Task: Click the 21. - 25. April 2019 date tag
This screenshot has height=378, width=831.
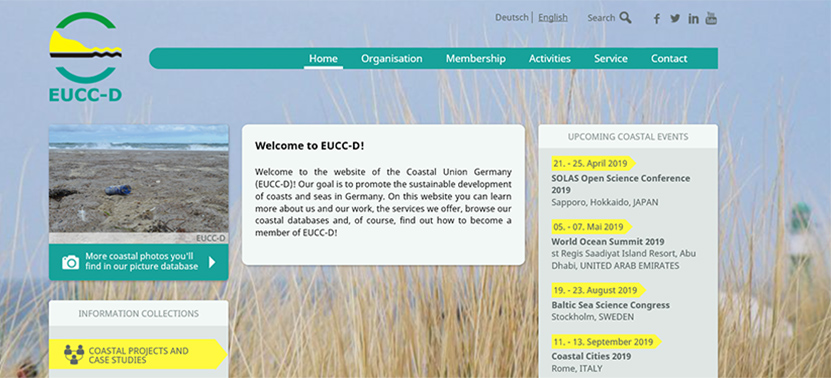Action: coord(593,163)
